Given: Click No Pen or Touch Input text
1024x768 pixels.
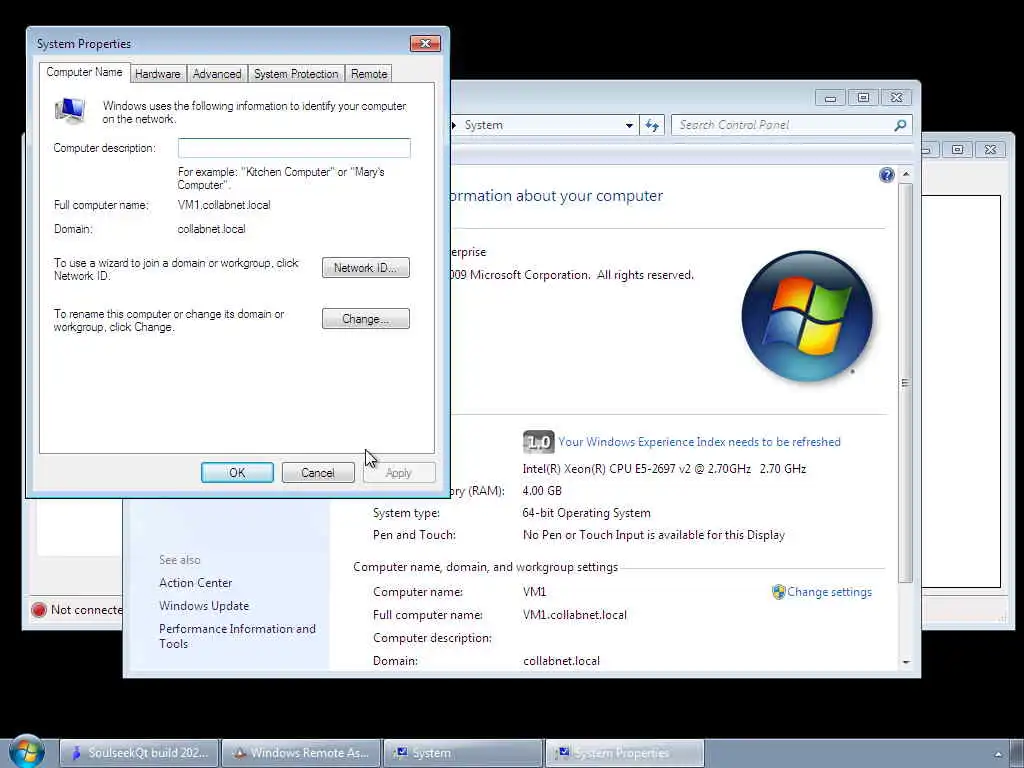Looking at the screenshot, I should point(654,535).
